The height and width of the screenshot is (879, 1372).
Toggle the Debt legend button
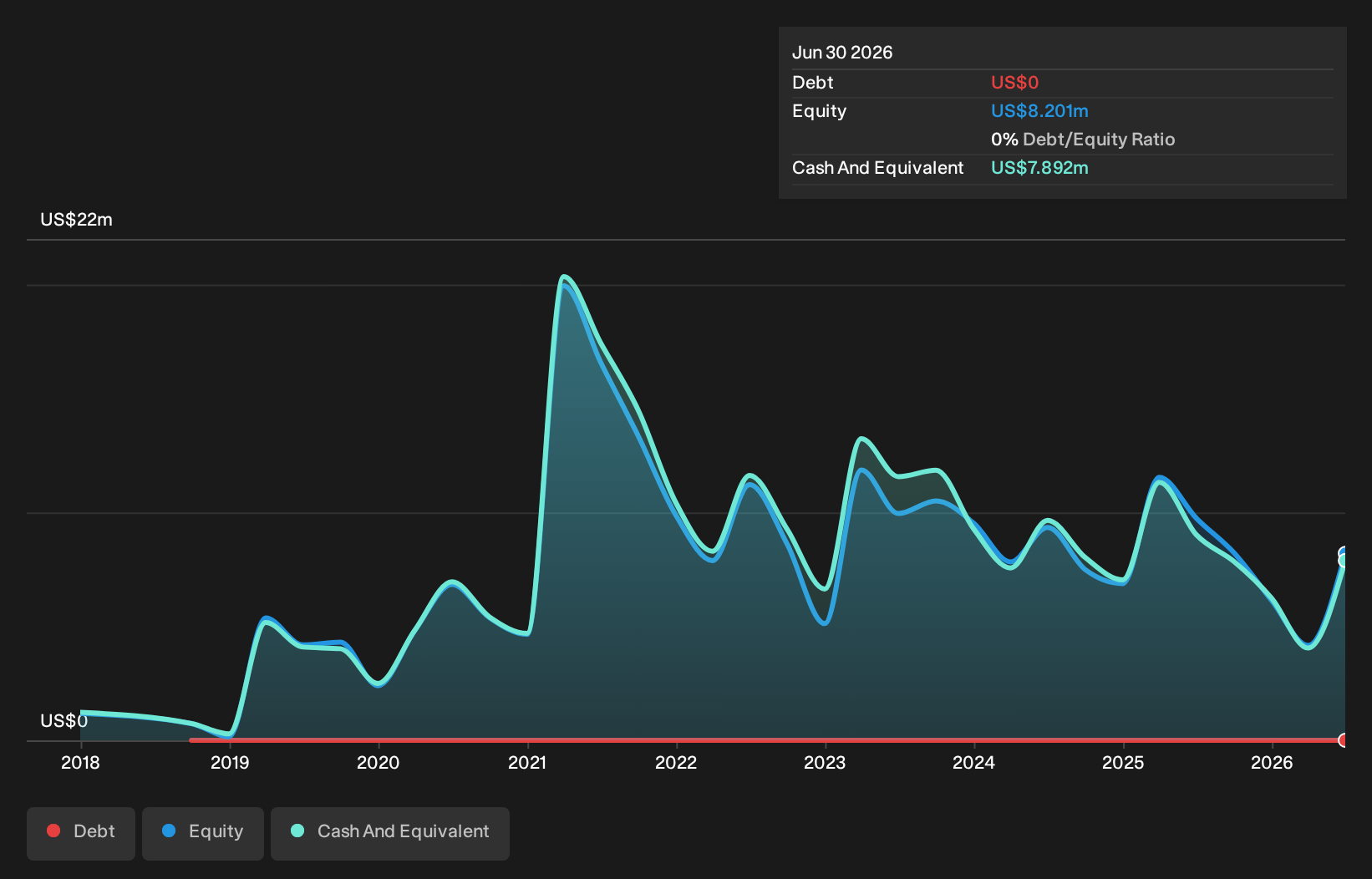(x=81, y=833)
